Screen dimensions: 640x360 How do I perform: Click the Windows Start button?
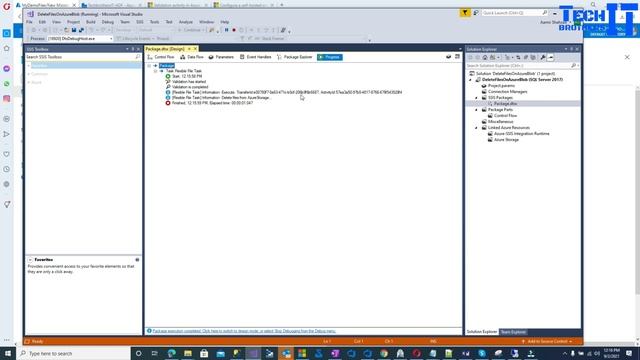tap(8, 353)
